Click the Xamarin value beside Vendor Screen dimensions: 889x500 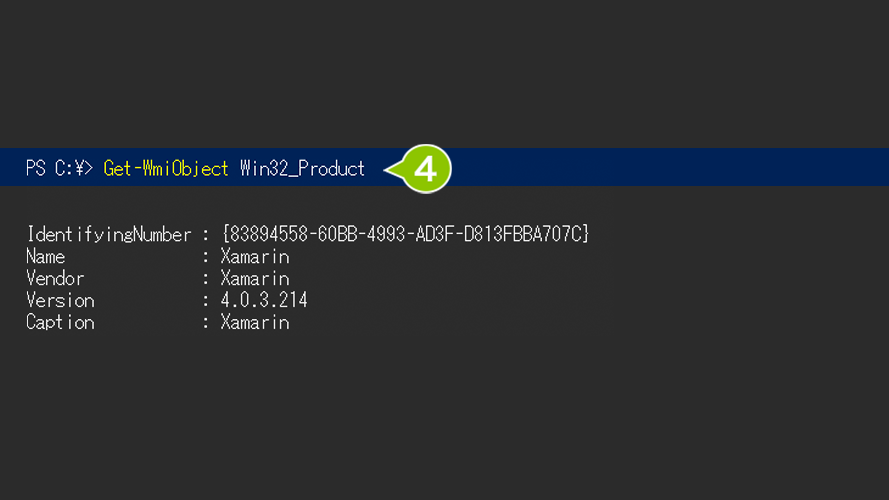pos(255,278)
